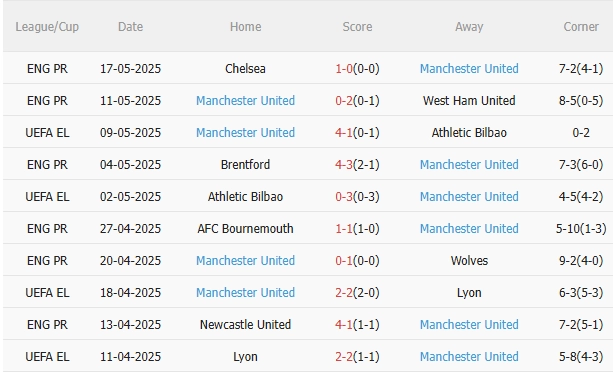Select West Ham United away team
The width and height of the screenshot is (613, 375).
click(469, 101)
